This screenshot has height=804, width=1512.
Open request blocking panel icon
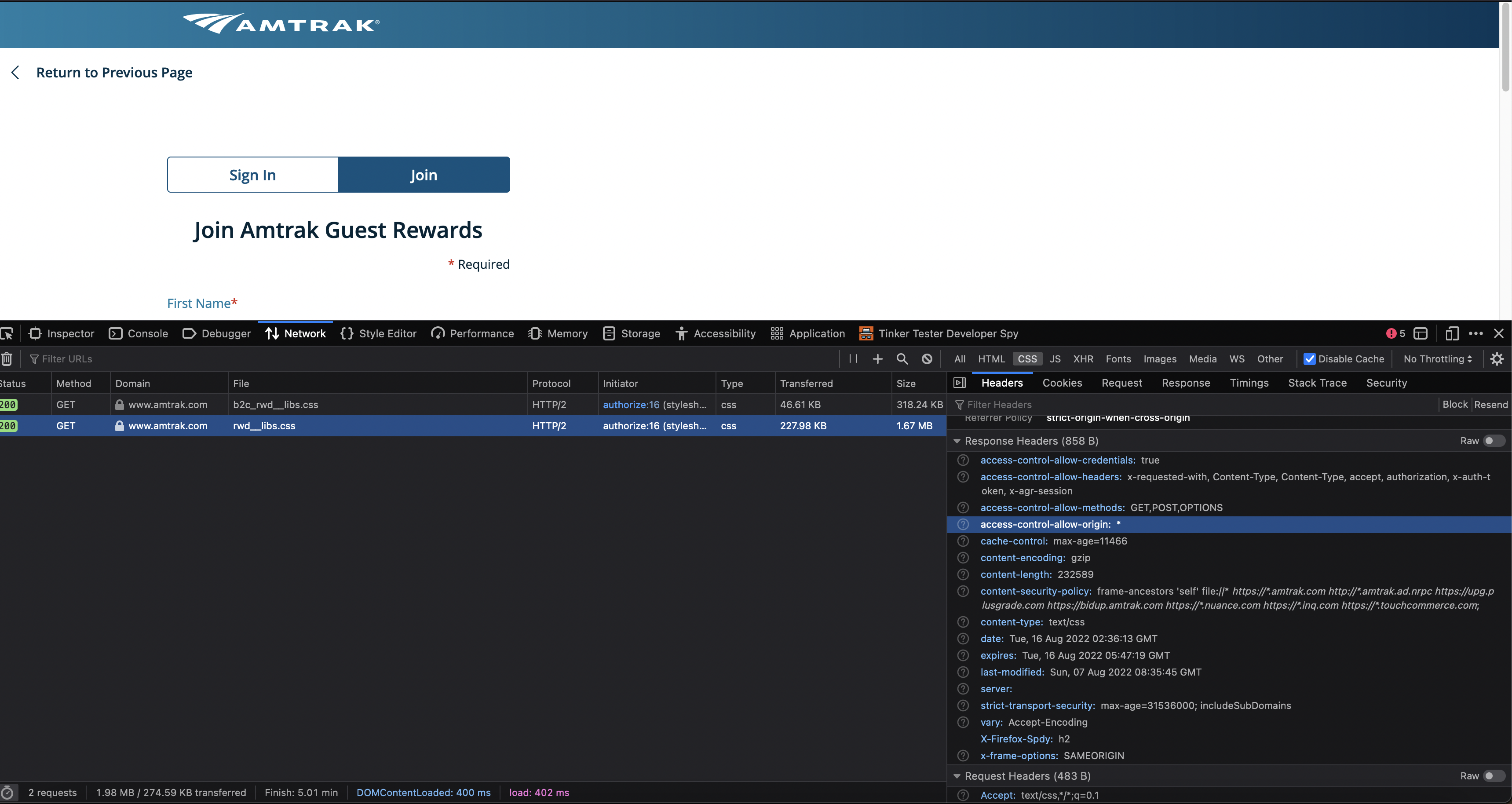pyautogui.click(x=927, y=359)
